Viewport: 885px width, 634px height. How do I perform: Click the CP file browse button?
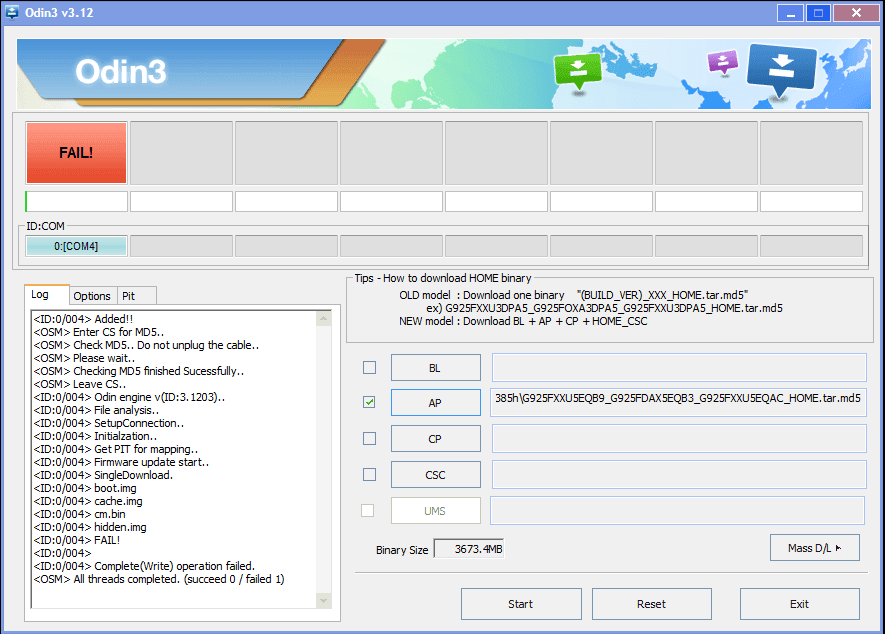point(436,439)
